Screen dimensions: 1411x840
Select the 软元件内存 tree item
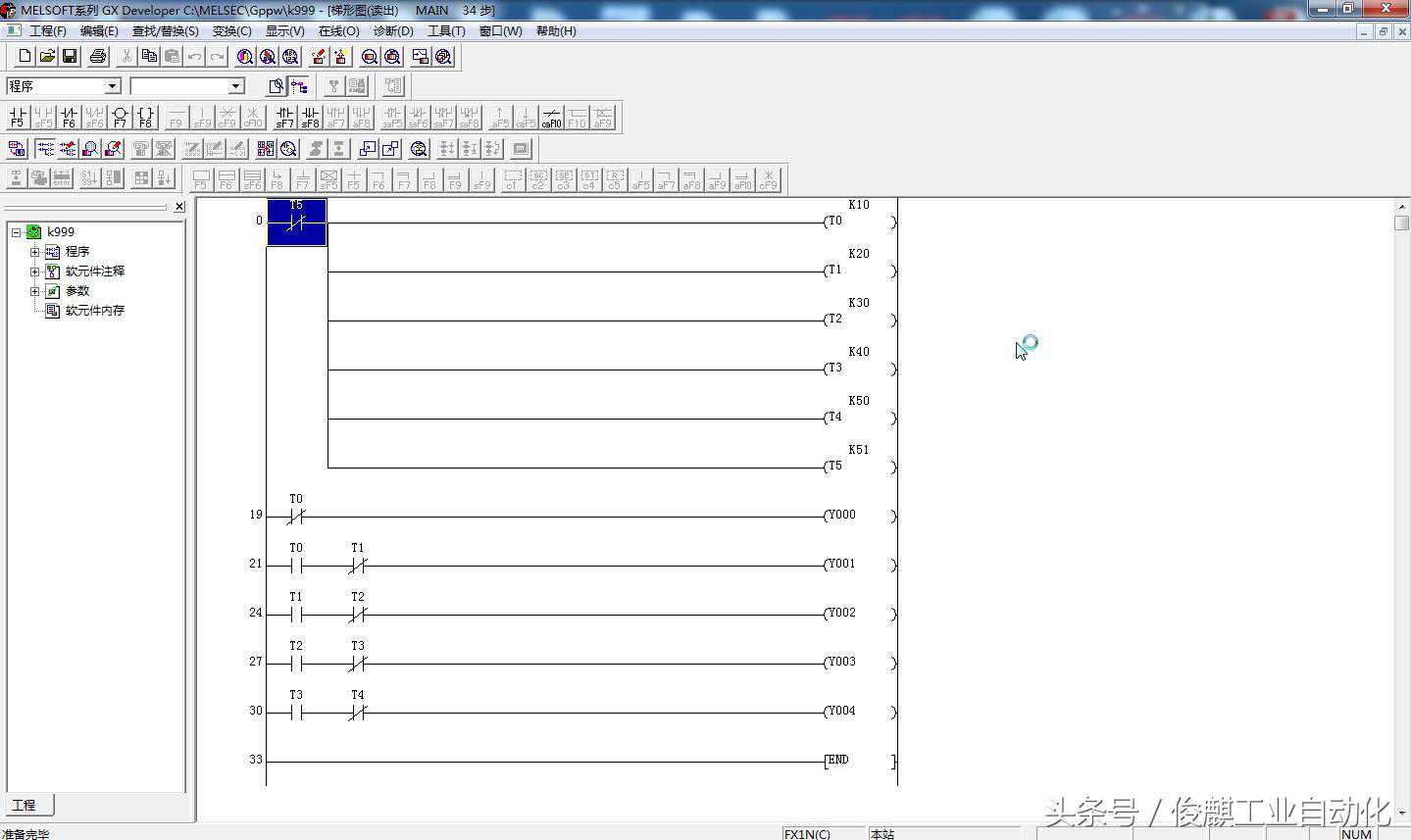[x=94, y=311]
